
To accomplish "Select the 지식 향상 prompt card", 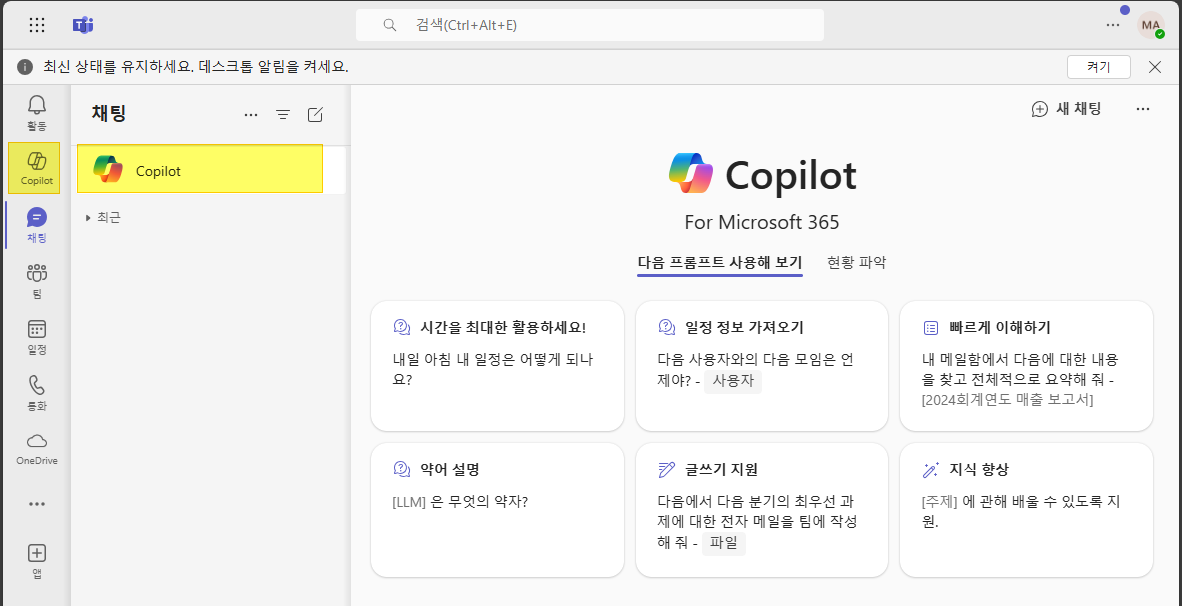I will pos(1026,510).
